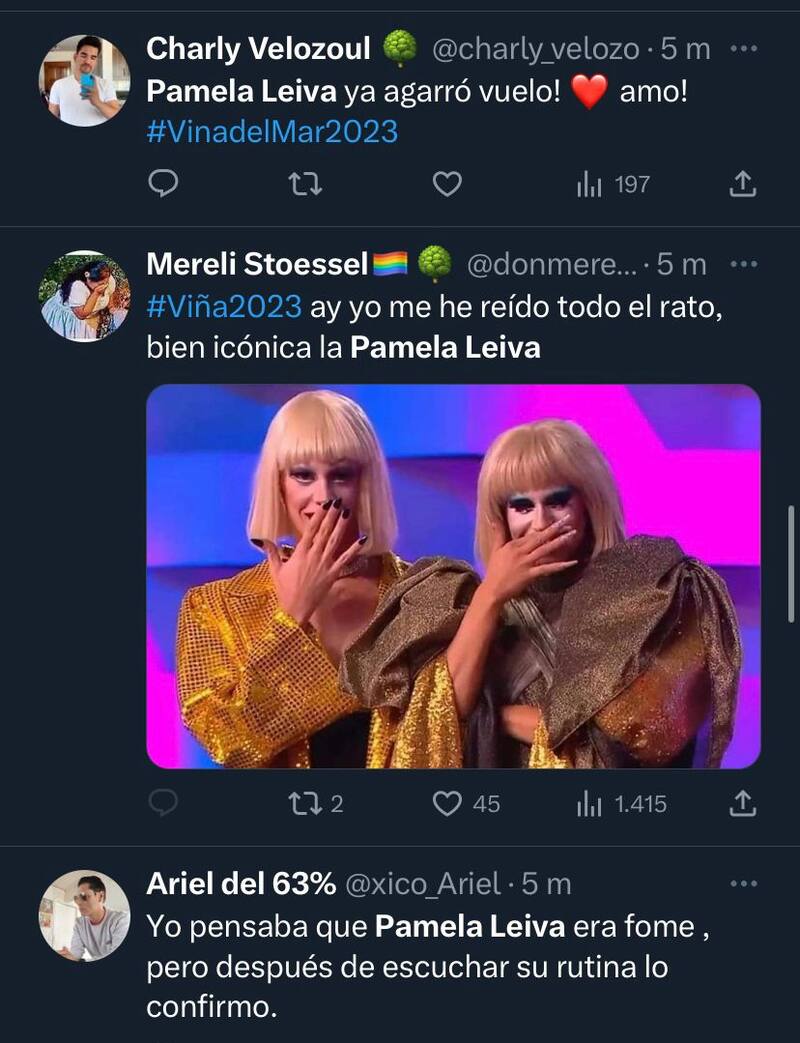800x1043 pixels.
Task: Open more options on Charly Velozoul's tweet
Action: click(744, 47)
